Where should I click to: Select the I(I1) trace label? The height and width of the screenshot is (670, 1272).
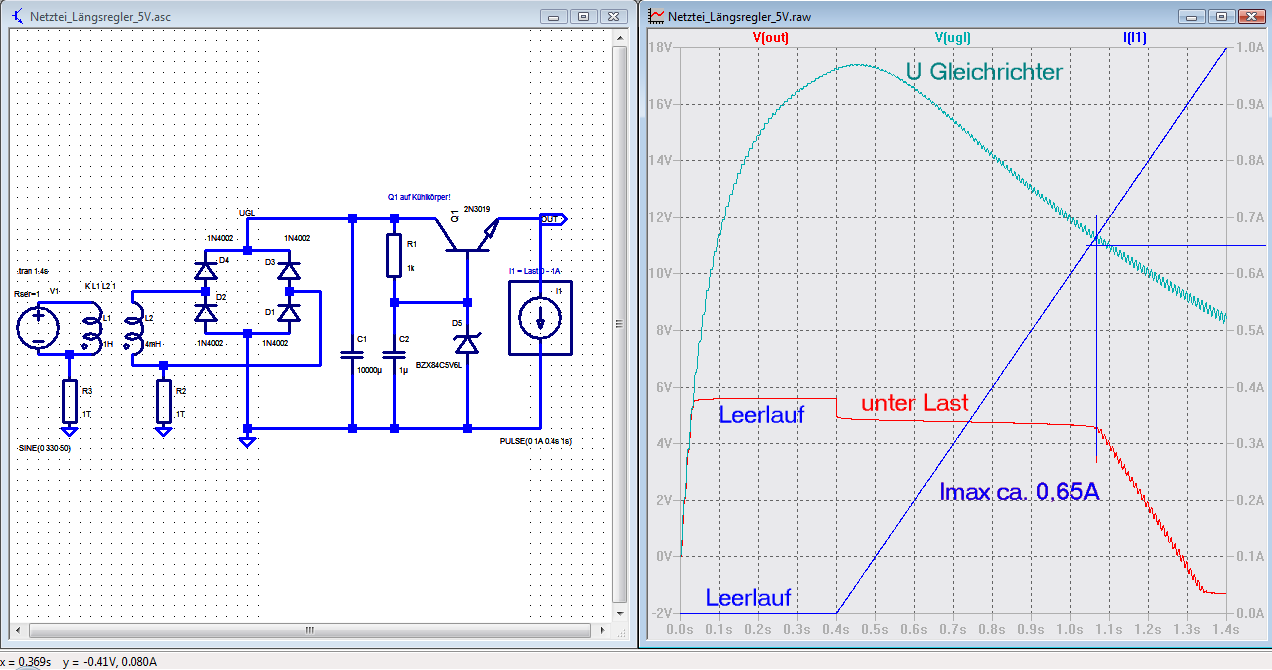pos(1134,38)
